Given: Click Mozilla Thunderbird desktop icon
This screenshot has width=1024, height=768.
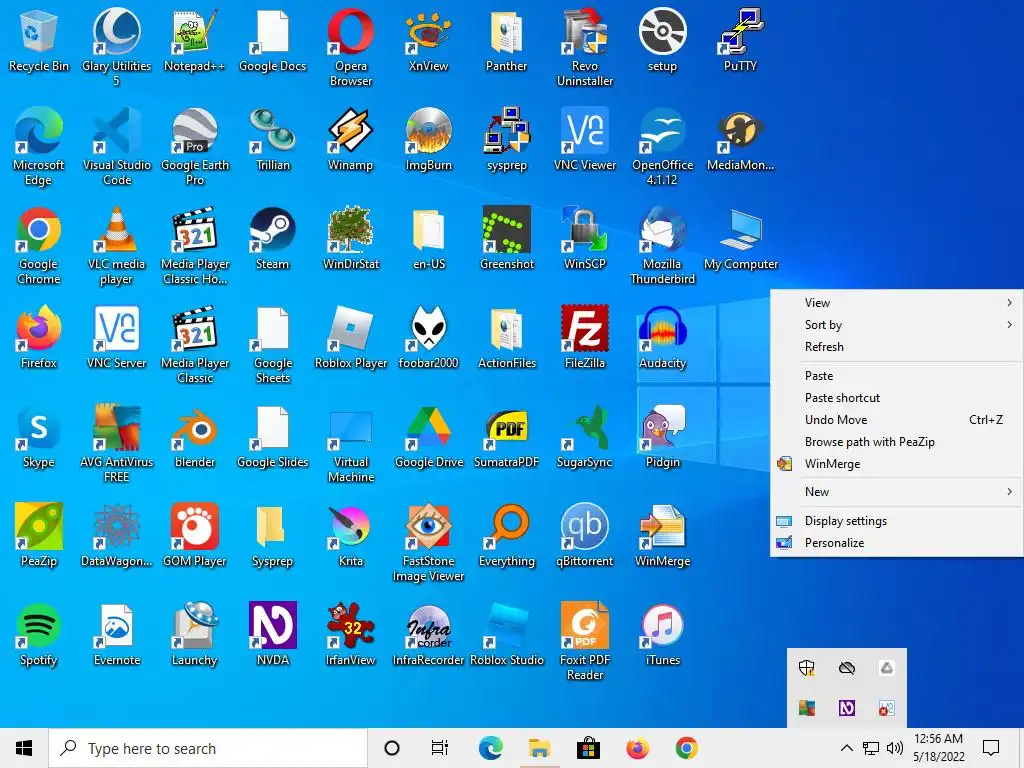Looking at the screenshot, I should [x=662, y=246].
